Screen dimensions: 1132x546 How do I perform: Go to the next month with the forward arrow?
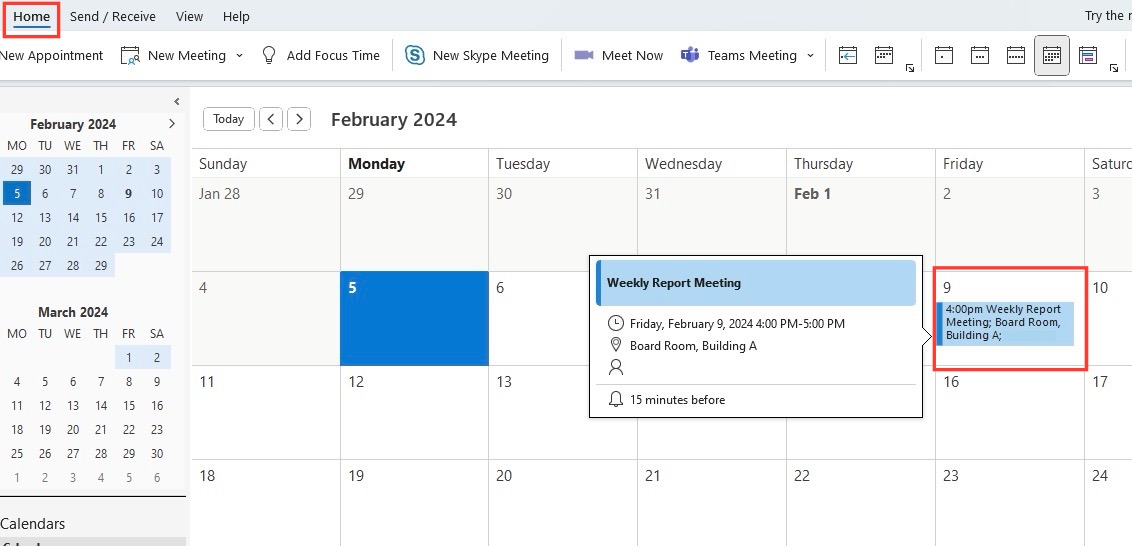click(x=299, y=119)
